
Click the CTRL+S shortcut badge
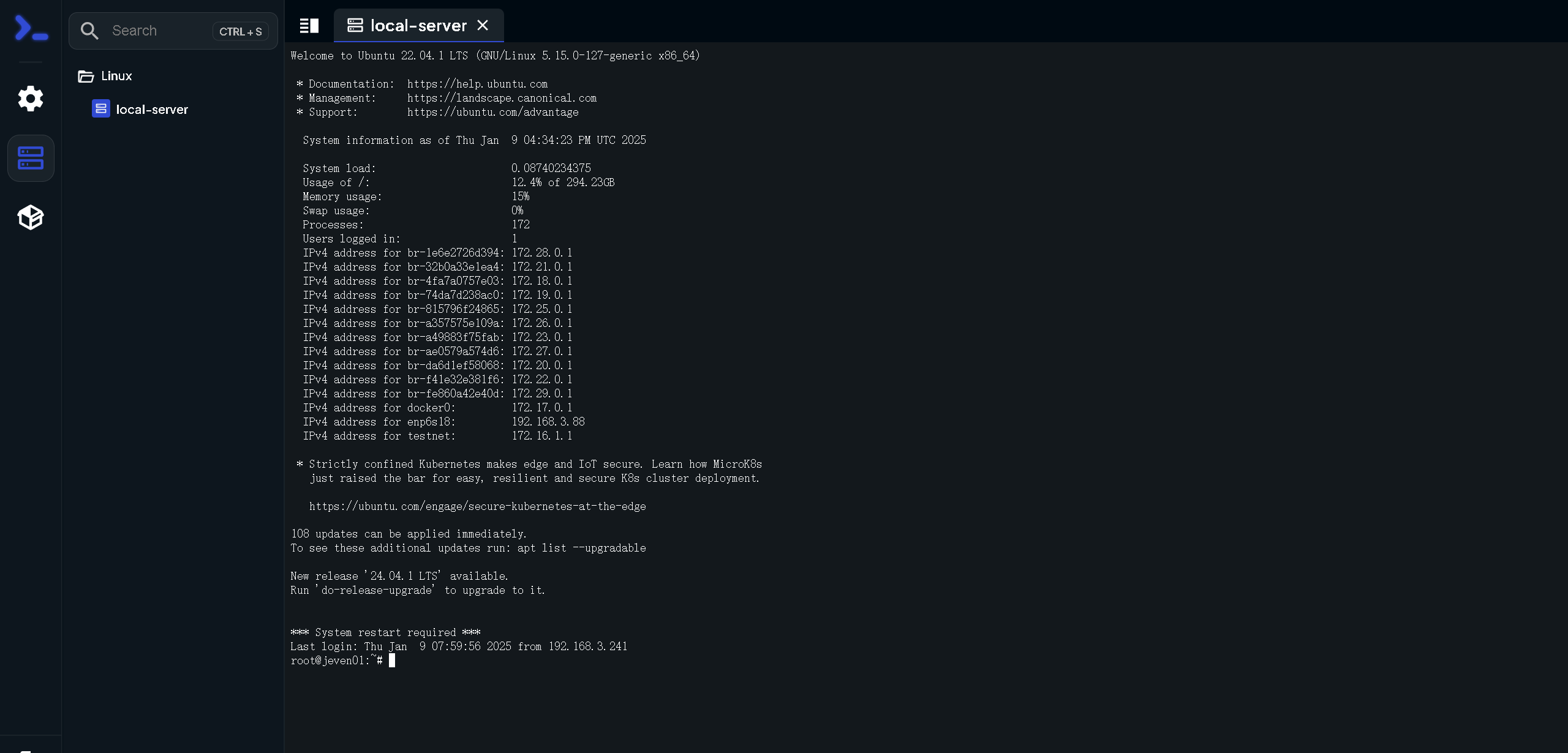pyautogui.click(x=240, y=31)
